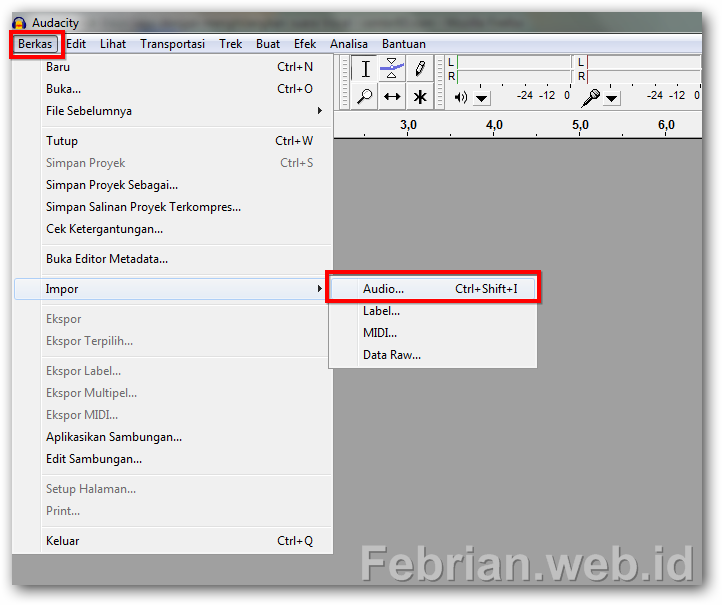The image size is (722, 605).
Task: Open the Bantuan menu
Action: (404, 44)
